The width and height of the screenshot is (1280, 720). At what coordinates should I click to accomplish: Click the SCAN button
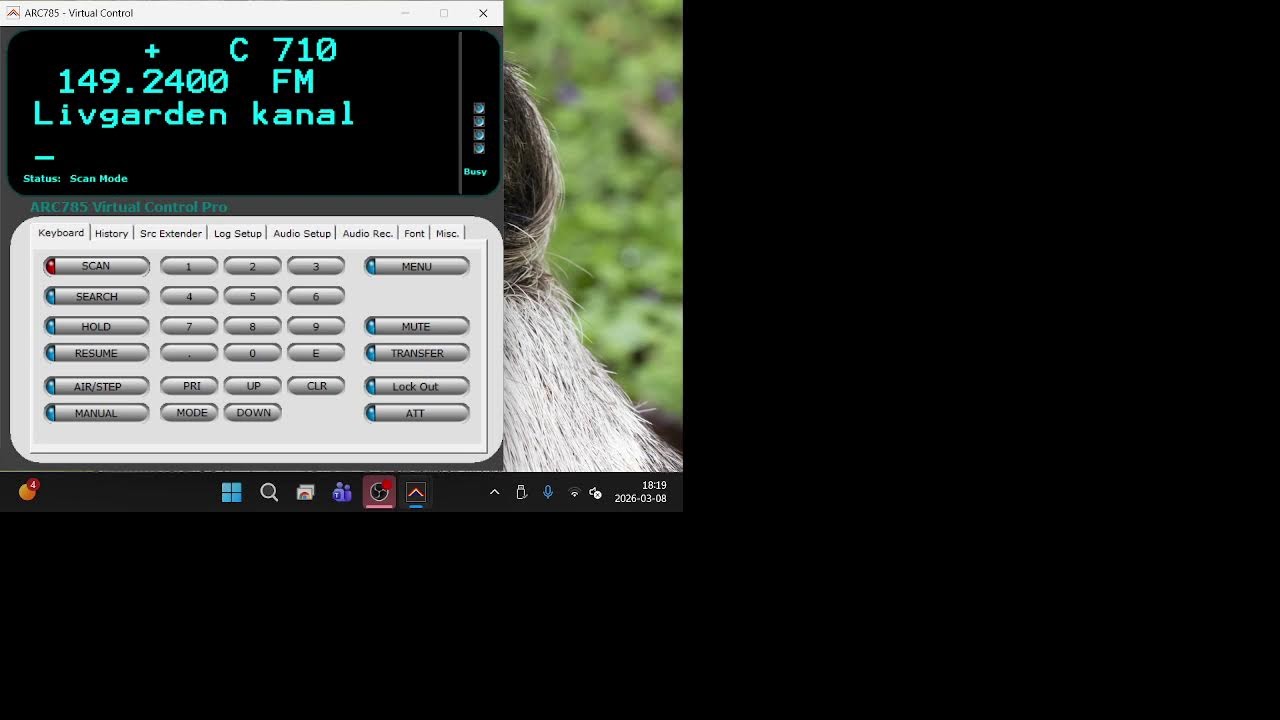(x=96, y=266)
